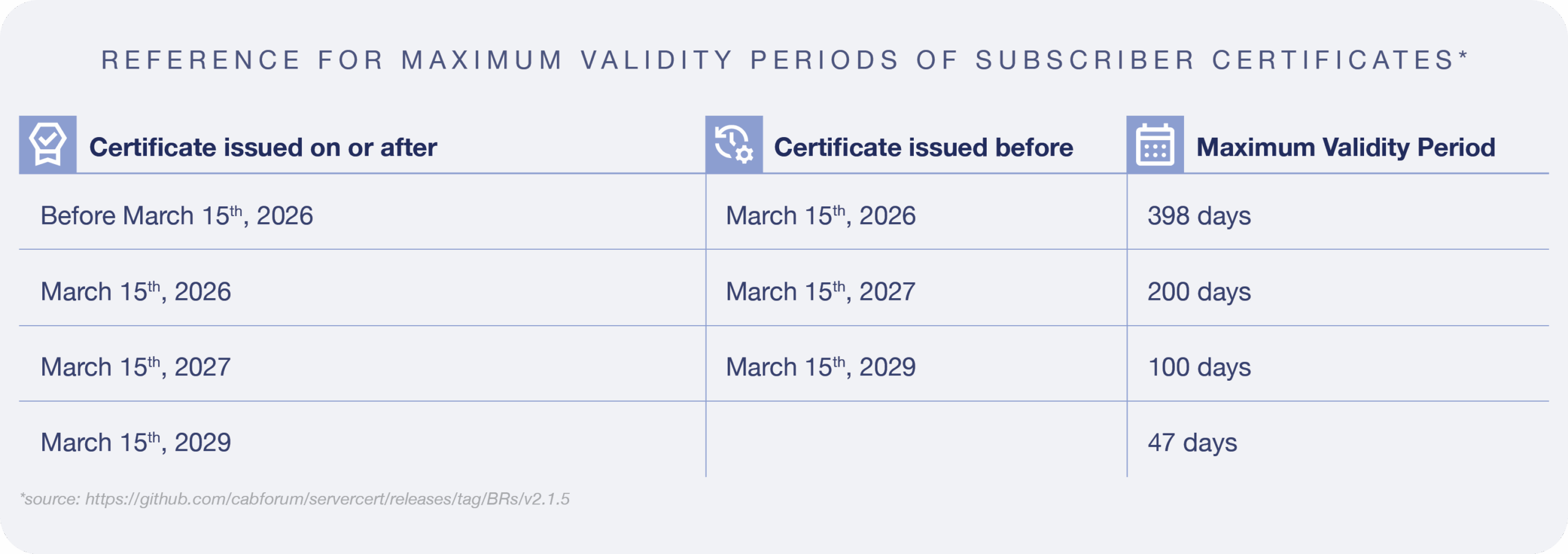Click the '398 days' cell
Image resolution: width=1568 pixels, height=554 pixels.
click(x=1199, y=216)
